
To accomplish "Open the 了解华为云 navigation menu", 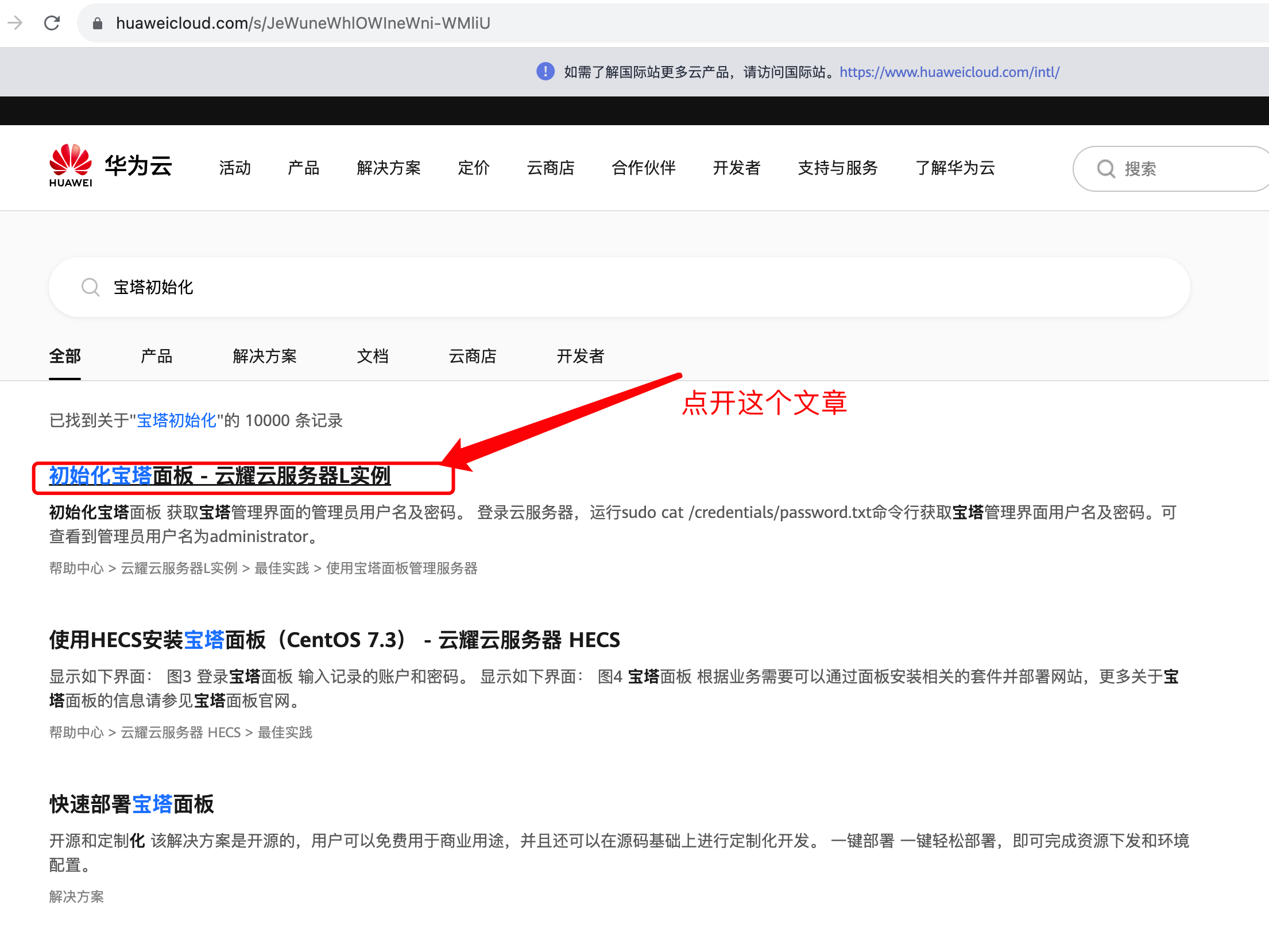I will coord(955,168).
